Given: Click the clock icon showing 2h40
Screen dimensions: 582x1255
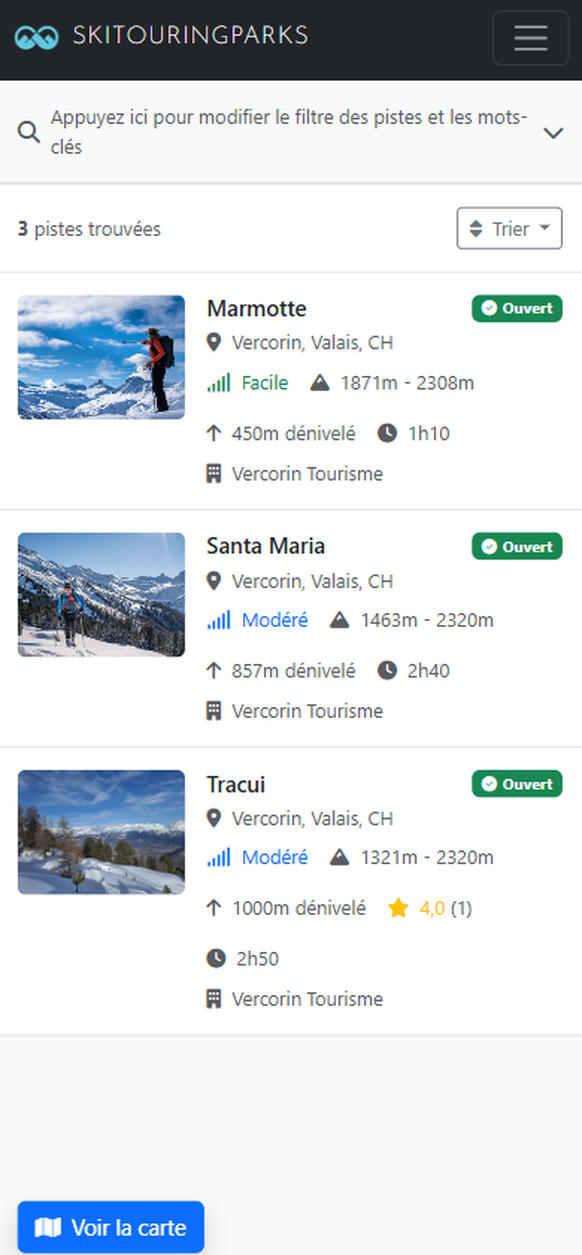Looking at the screenshot, I should [389, 670].
